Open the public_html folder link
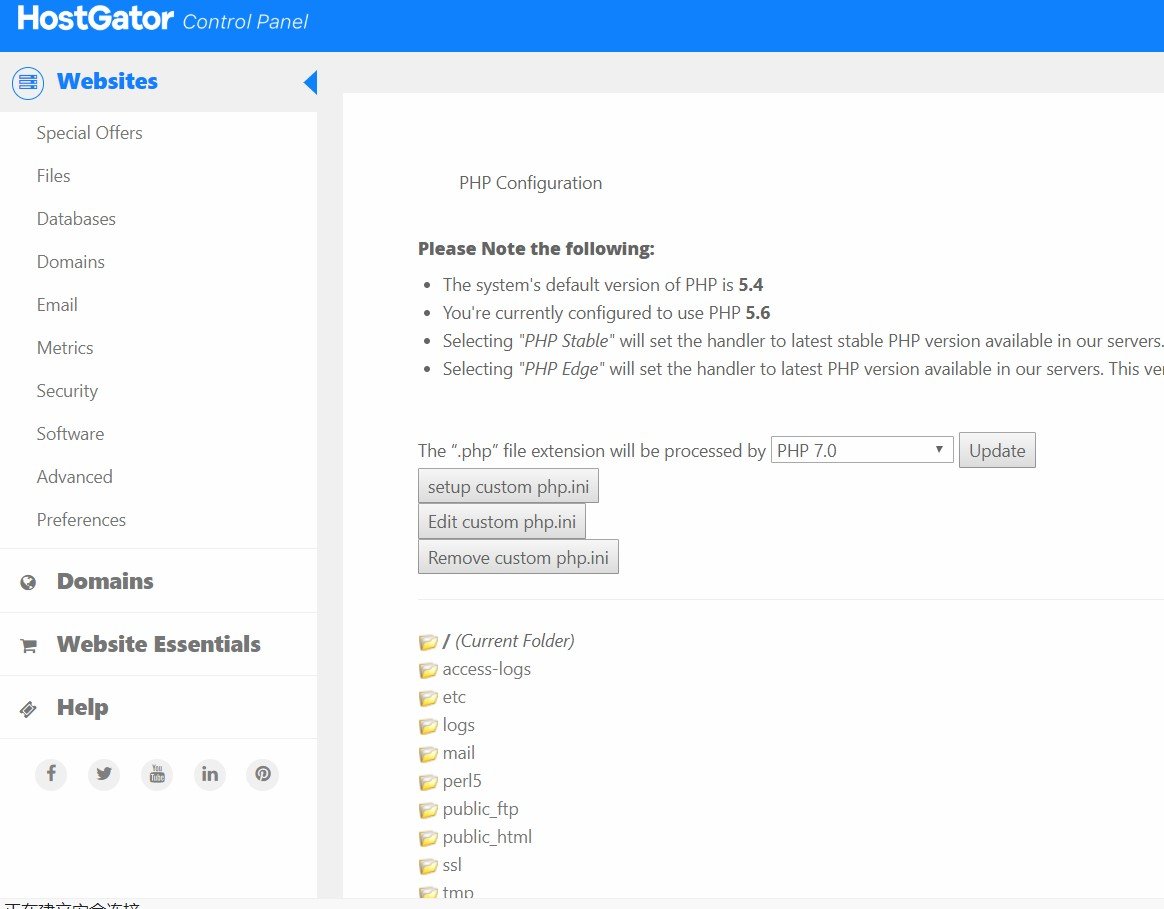 point(488,837)
